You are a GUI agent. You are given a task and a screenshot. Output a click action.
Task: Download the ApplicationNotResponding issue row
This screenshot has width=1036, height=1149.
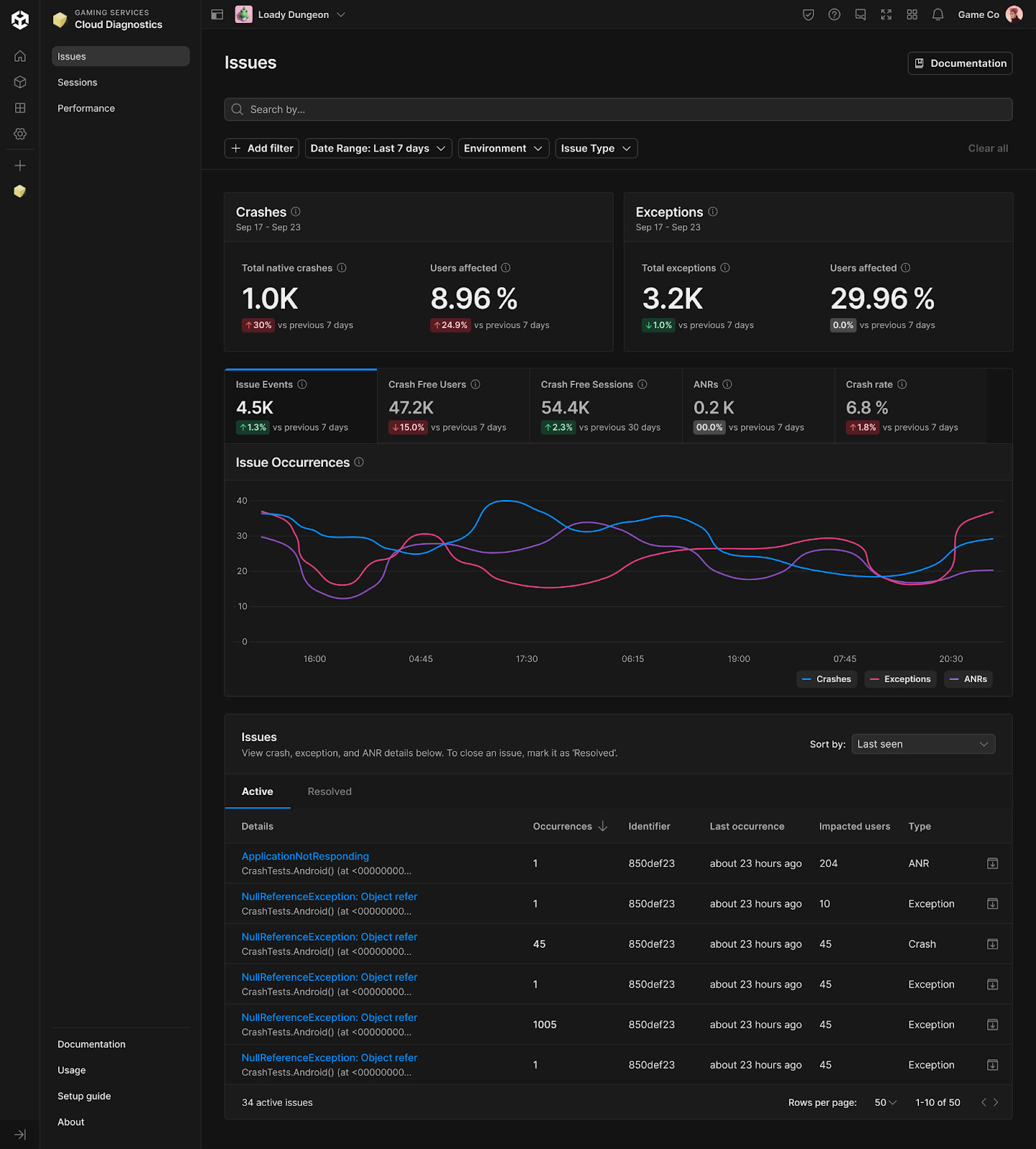pos(992,863)
